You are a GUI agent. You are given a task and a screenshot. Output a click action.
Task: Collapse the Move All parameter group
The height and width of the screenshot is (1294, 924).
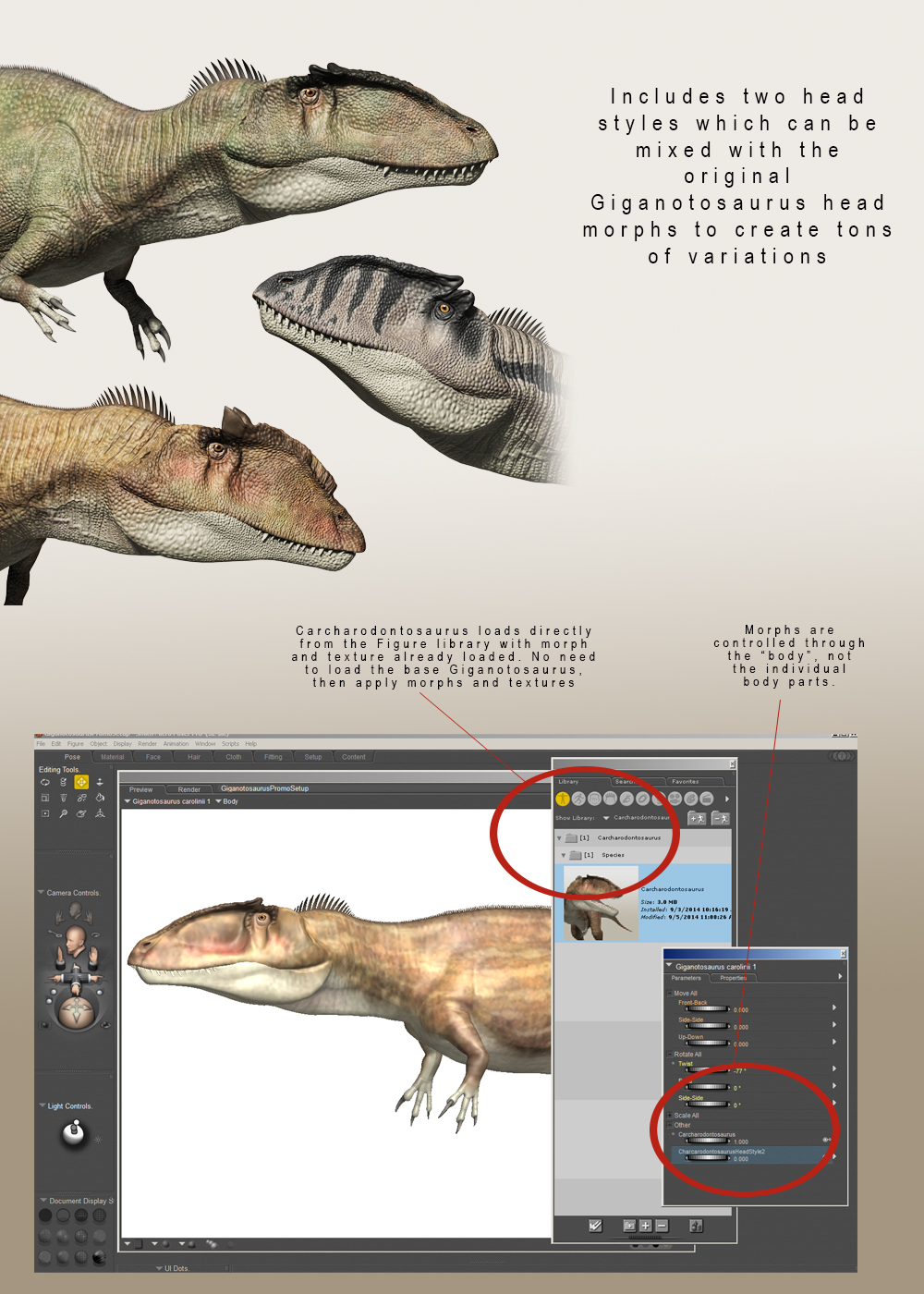[669, 994]
